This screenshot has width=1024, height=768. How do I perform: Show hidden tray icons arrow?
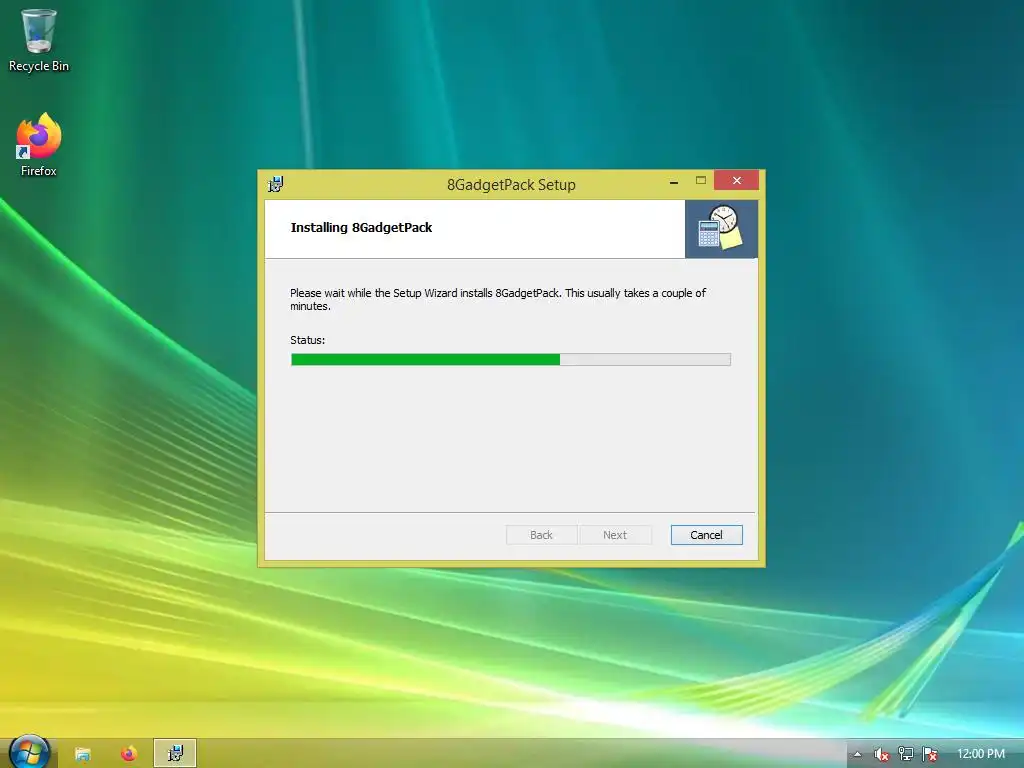(x=857, y=754)
